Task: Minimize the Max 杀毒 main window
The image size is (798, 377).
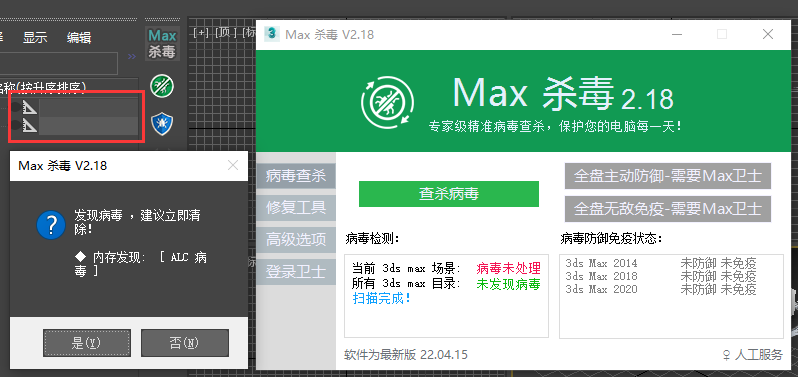Action: 676,35
